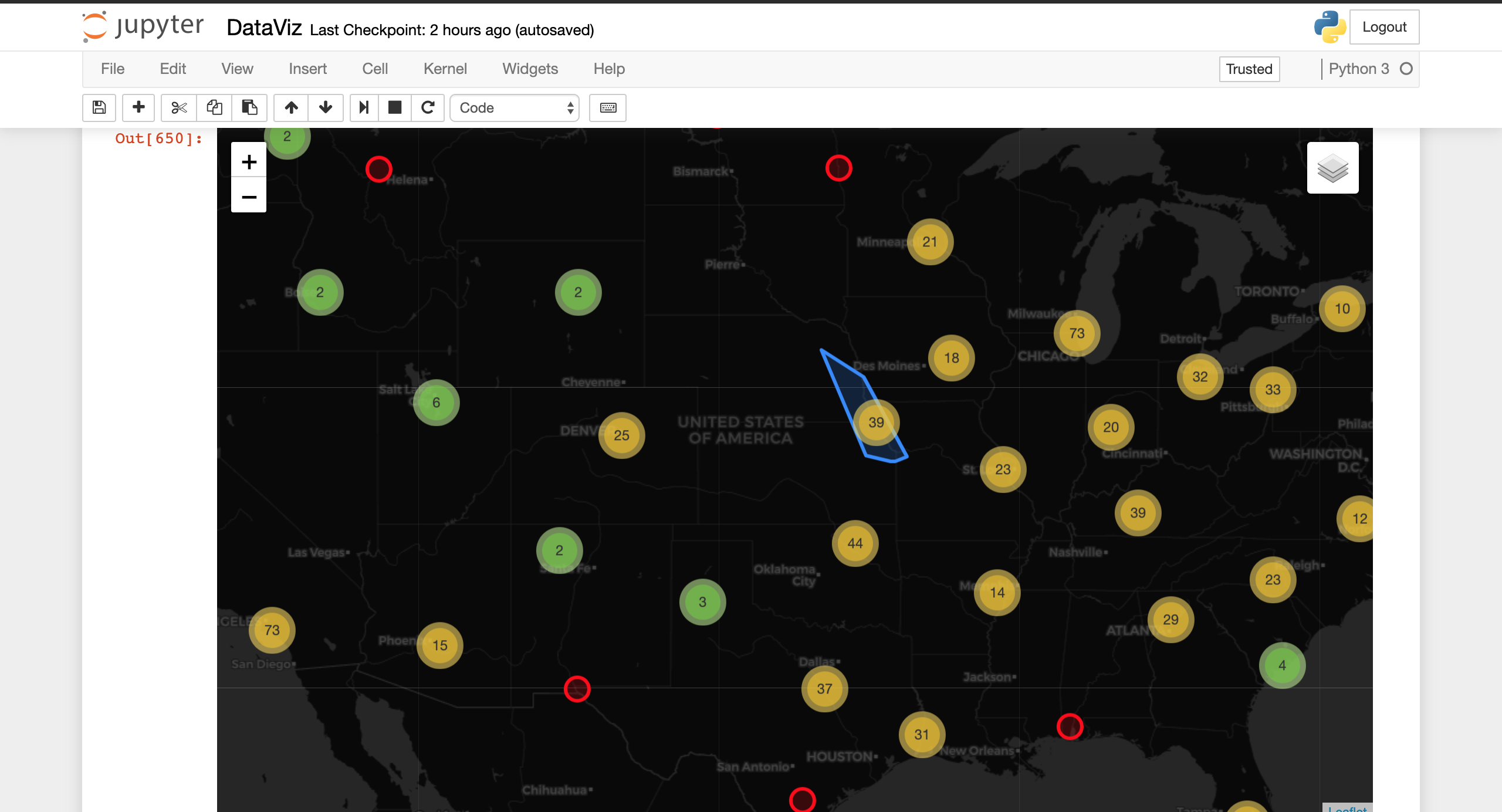Zoom in on the map
This screenshot has width=1502, height=812.
tap(249, 161)
